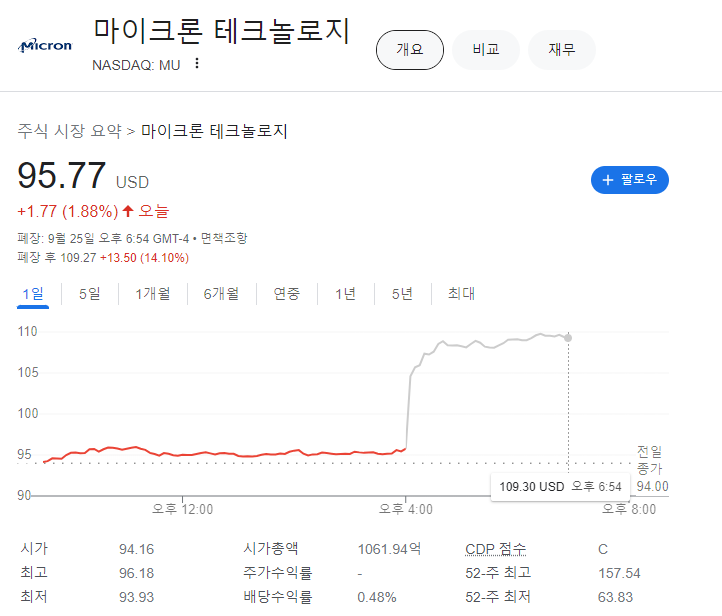Click the 전일 종가 94.00 label
The width and height of the screenshot is (722, 616).
[652, 469]
